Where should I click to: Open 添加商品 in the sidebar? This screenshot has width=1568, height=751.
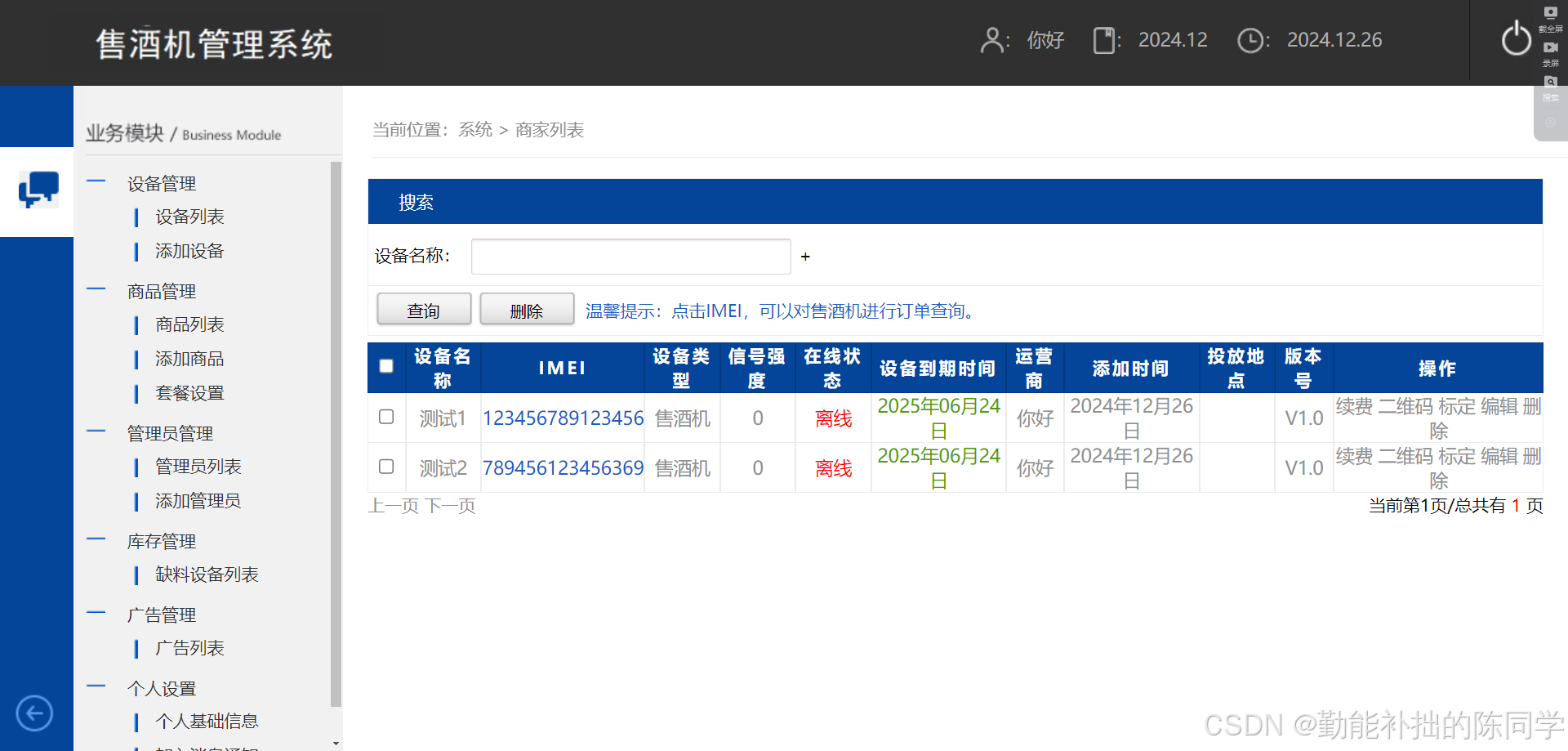pos(189,359)
